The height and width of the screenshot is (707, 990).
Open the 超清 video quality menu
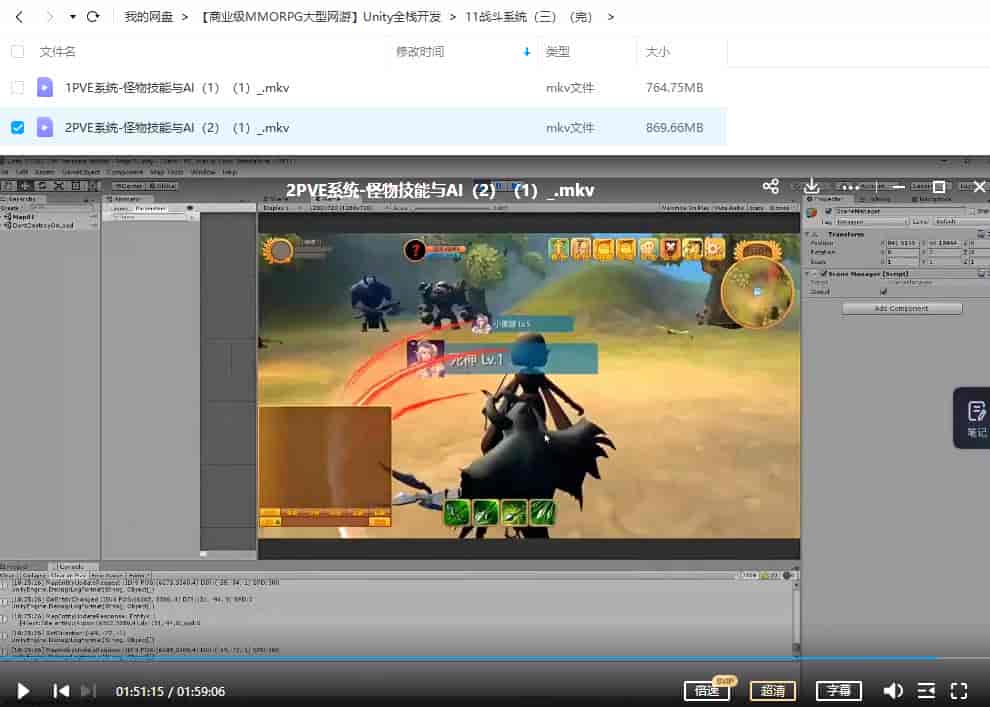(x=773, y=690)
